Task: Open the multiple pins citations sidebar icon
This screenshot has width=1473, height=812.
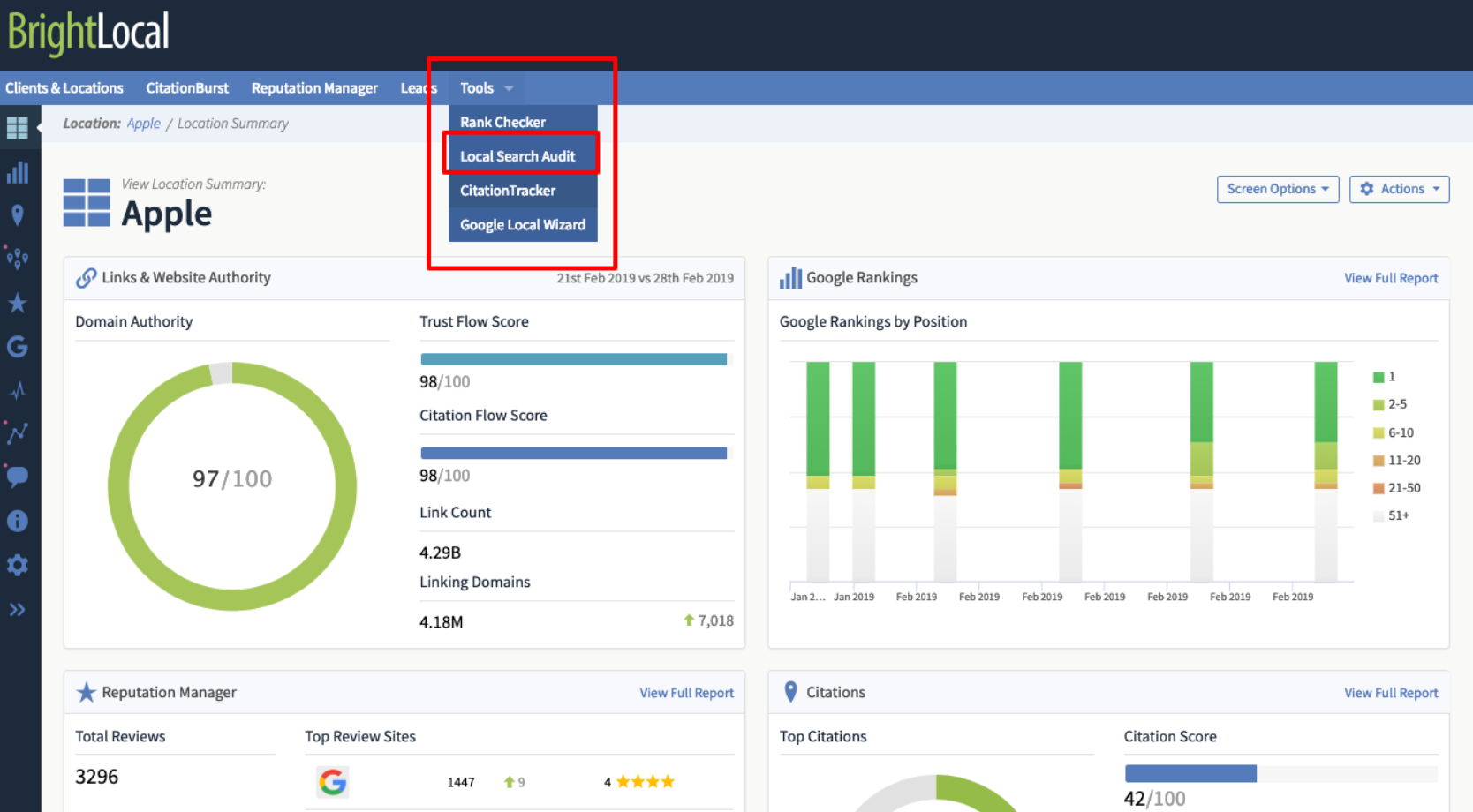Action: point(18,259)
